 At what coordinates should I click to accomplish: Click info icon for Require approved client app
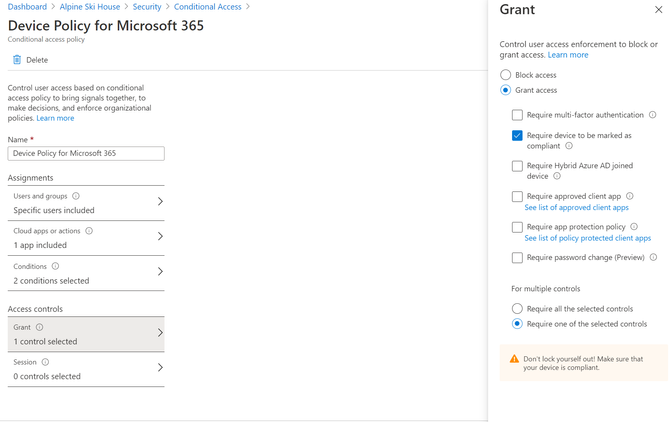[x=629, y=196]
